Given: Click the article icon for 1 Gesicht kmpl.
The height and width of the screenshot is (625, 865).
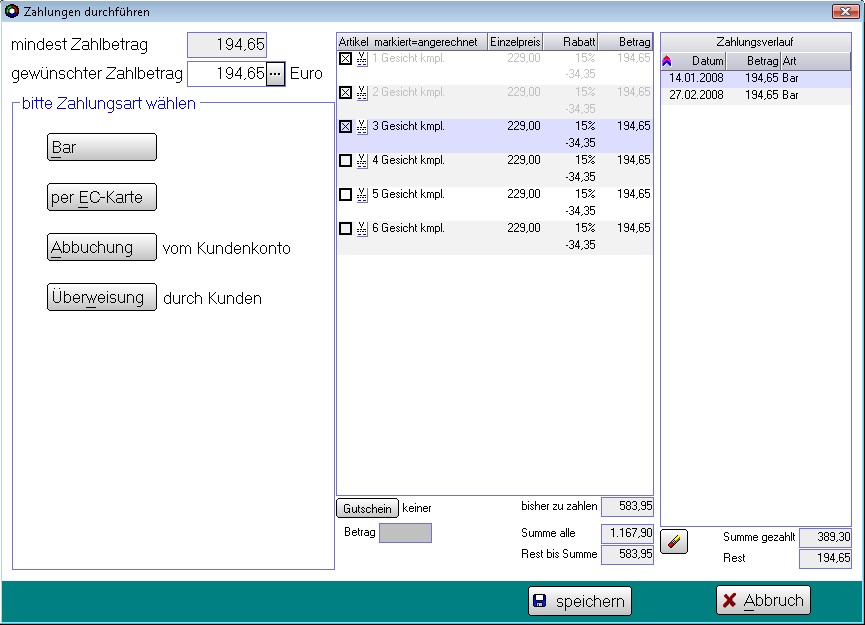Looking at the screenshot, I should pos(362,59).
